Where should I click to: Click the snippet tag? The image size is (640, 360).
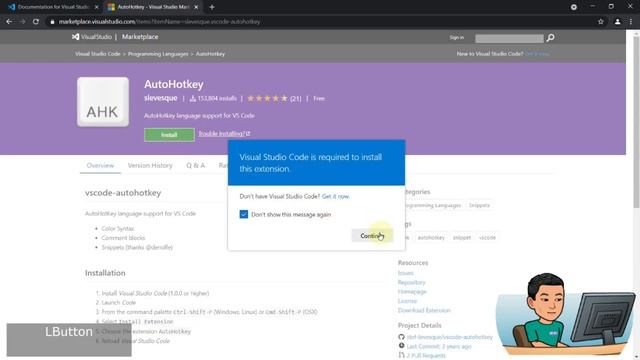[462, 237]
